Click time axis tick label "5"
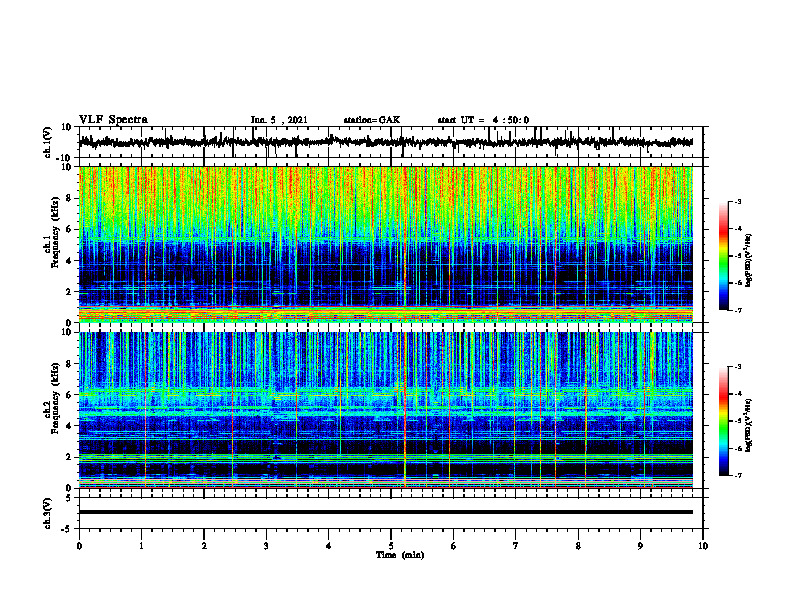 (x=391, y=546)
